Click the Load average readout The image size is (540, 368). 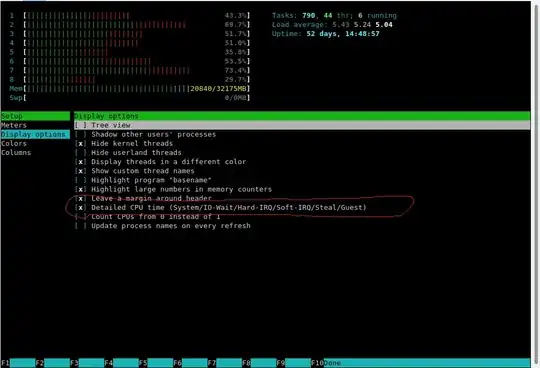click(332, 25)
